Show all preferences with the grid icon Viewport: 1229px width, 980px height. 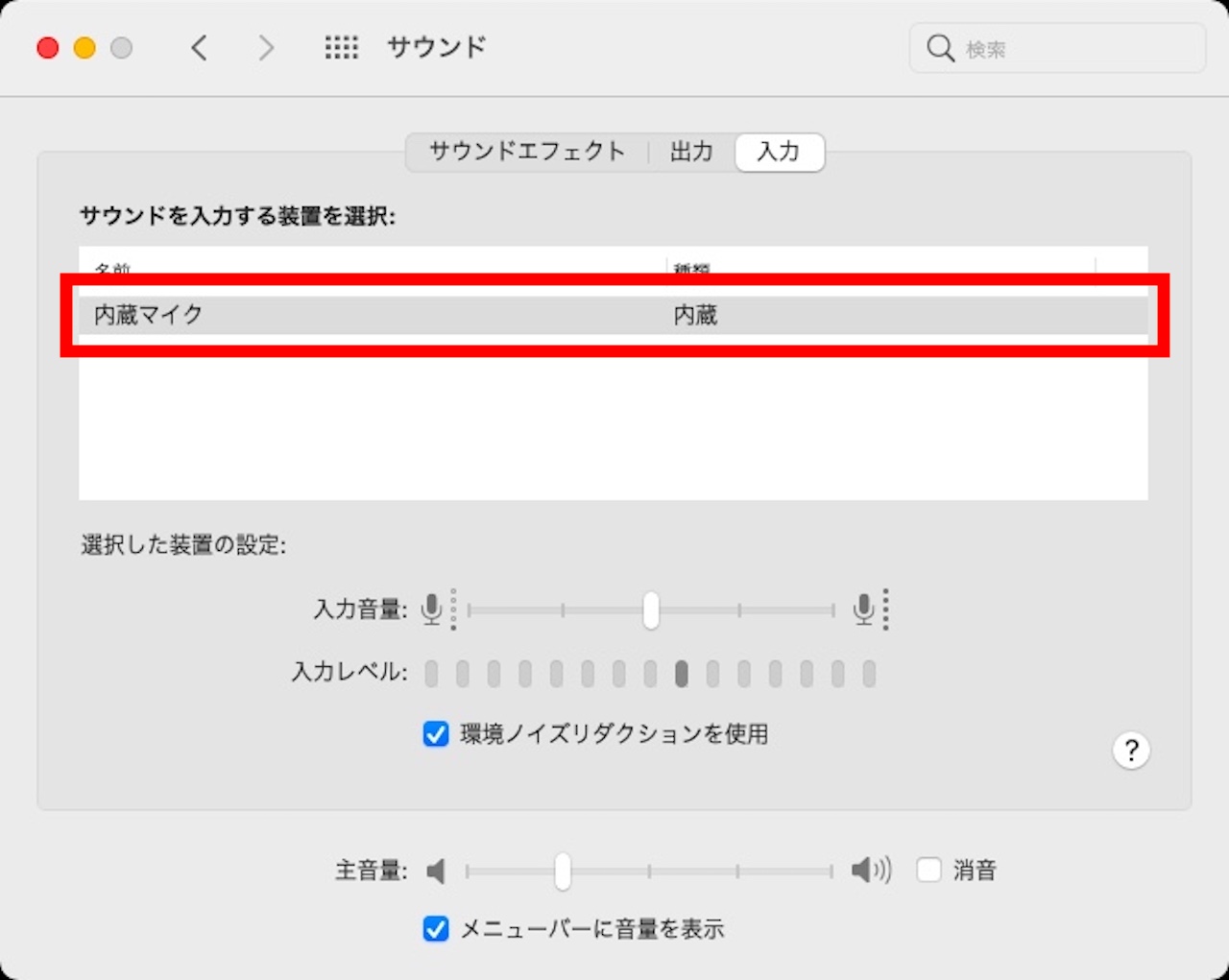tap(341, 48)
